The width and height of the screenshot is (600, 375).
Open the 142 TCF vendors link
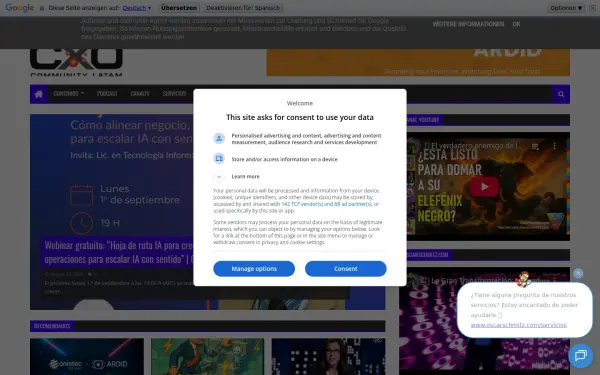click(x=326, y=204)
